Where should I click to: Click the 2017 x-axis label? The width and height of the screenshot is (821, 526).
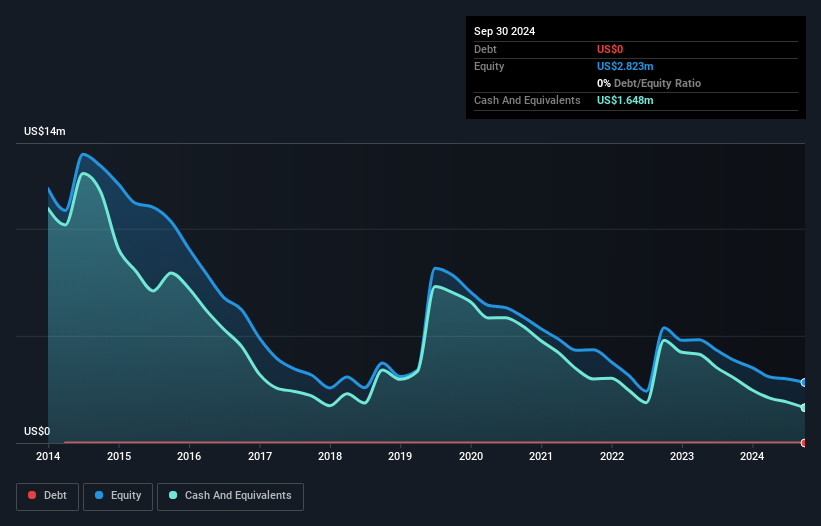[260, 456]
